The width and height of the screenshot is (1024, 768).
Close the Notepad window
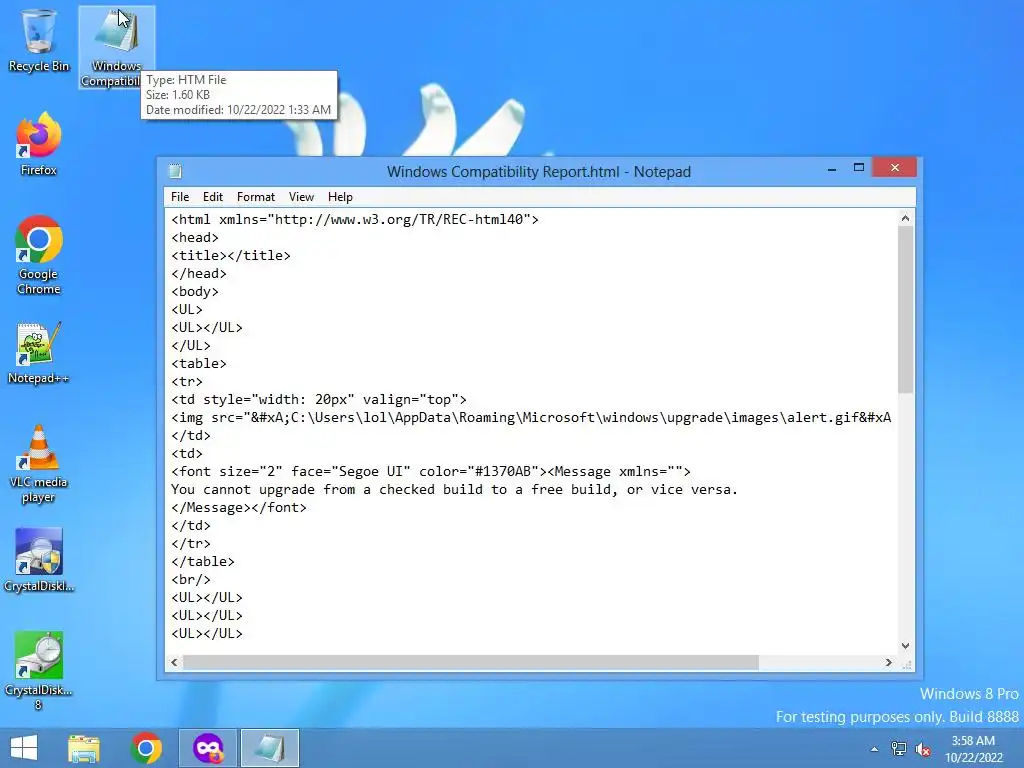[895, 168]
